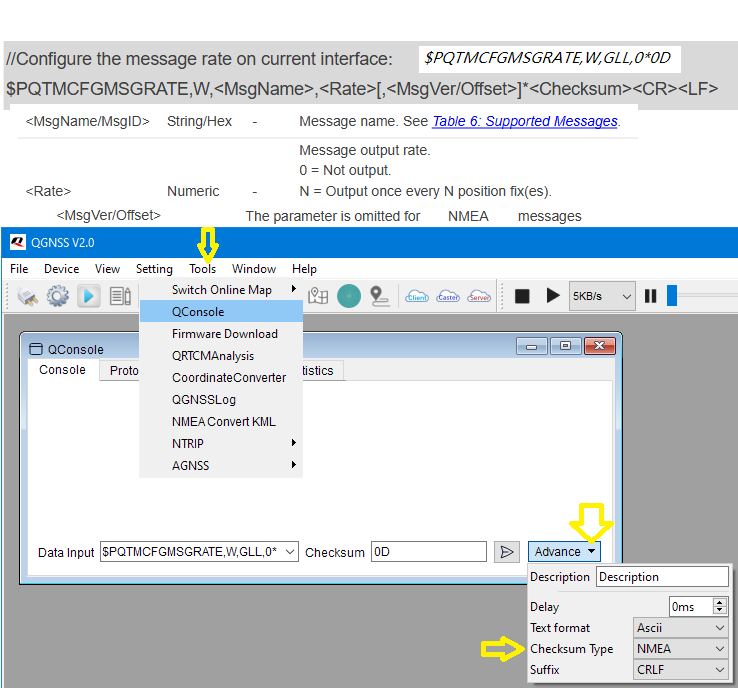Open the NTRIP Server cloud icon
This screenshot has width=738, height=688.
click(479, 296)
